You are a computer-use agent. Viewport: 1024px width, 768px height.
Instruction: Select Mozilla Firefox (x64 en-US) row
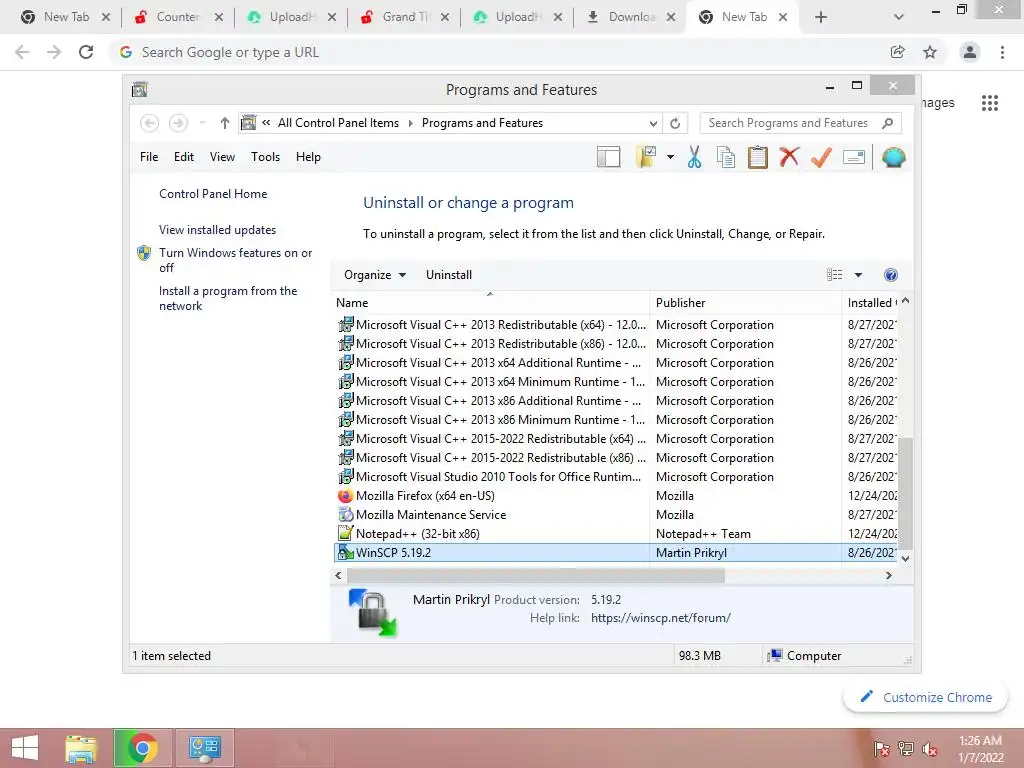pyautogui.click(x=616, y=496)
